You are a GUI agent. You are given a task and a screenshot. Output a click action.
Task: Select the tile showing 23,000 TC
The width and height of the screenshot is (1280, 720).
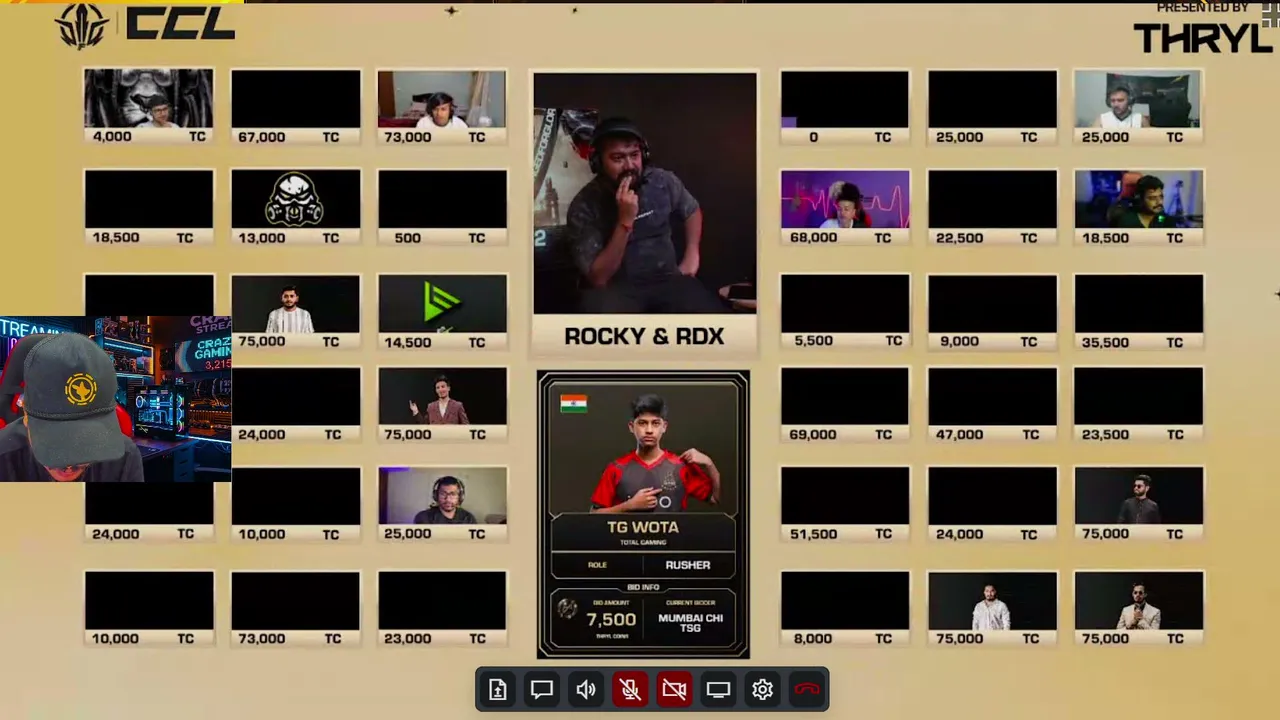pyautogui.click(x=442, y=609)
